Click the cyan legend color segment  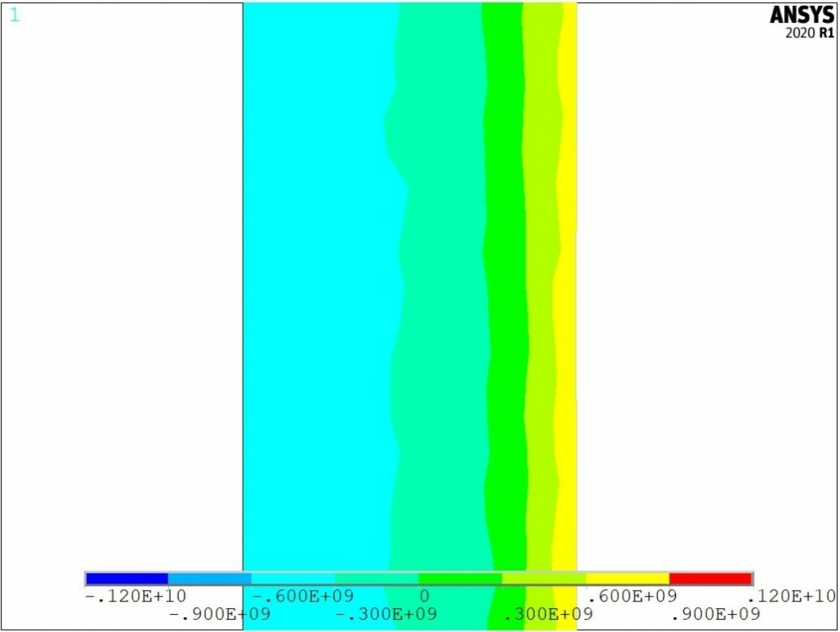point(293,579)
